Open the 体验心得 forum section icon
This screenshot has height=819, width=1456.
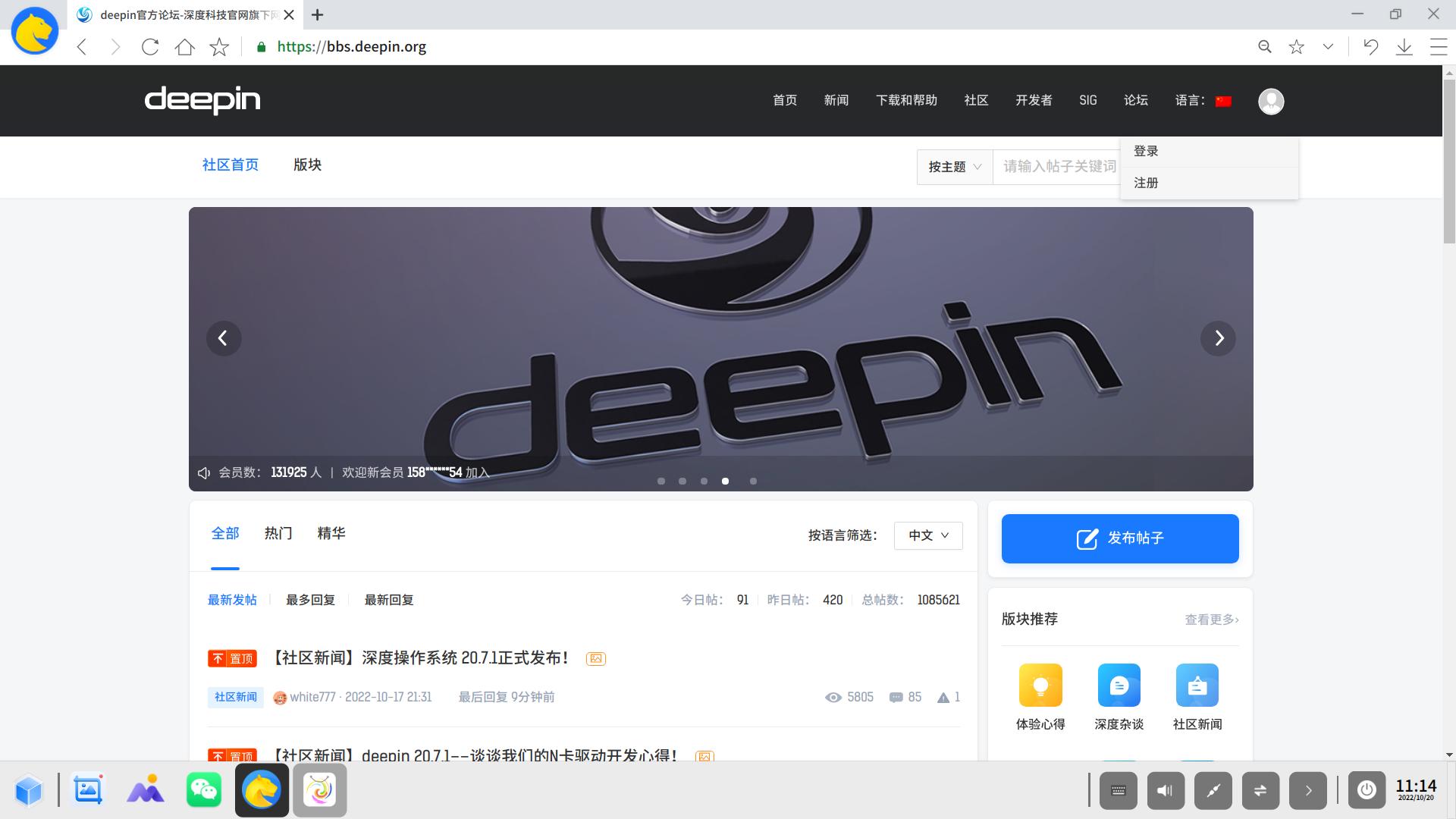[x=1040, y=685]
